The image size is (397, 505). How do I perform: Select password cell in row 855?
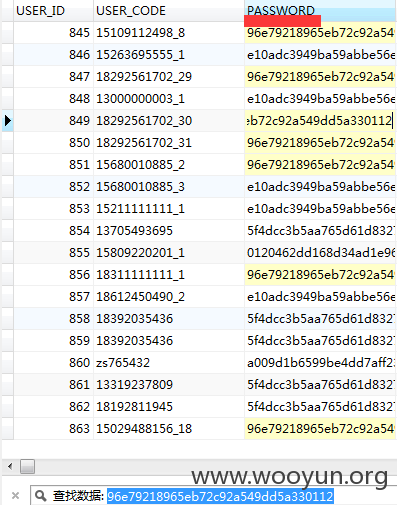[x=320, y=253]
